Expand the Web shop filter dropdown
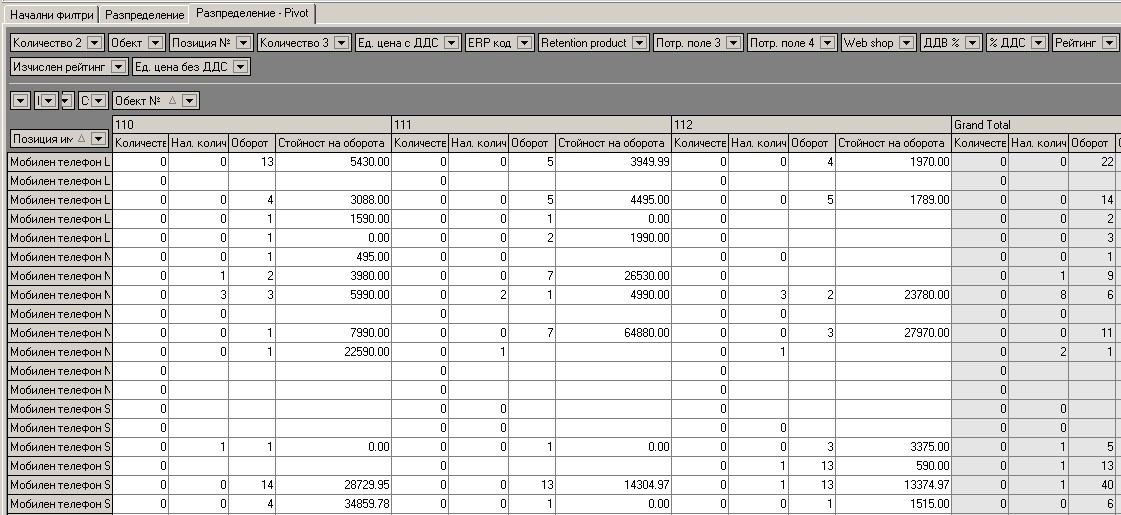Viewport: 1121px width, 515px height. coord(907,43)
